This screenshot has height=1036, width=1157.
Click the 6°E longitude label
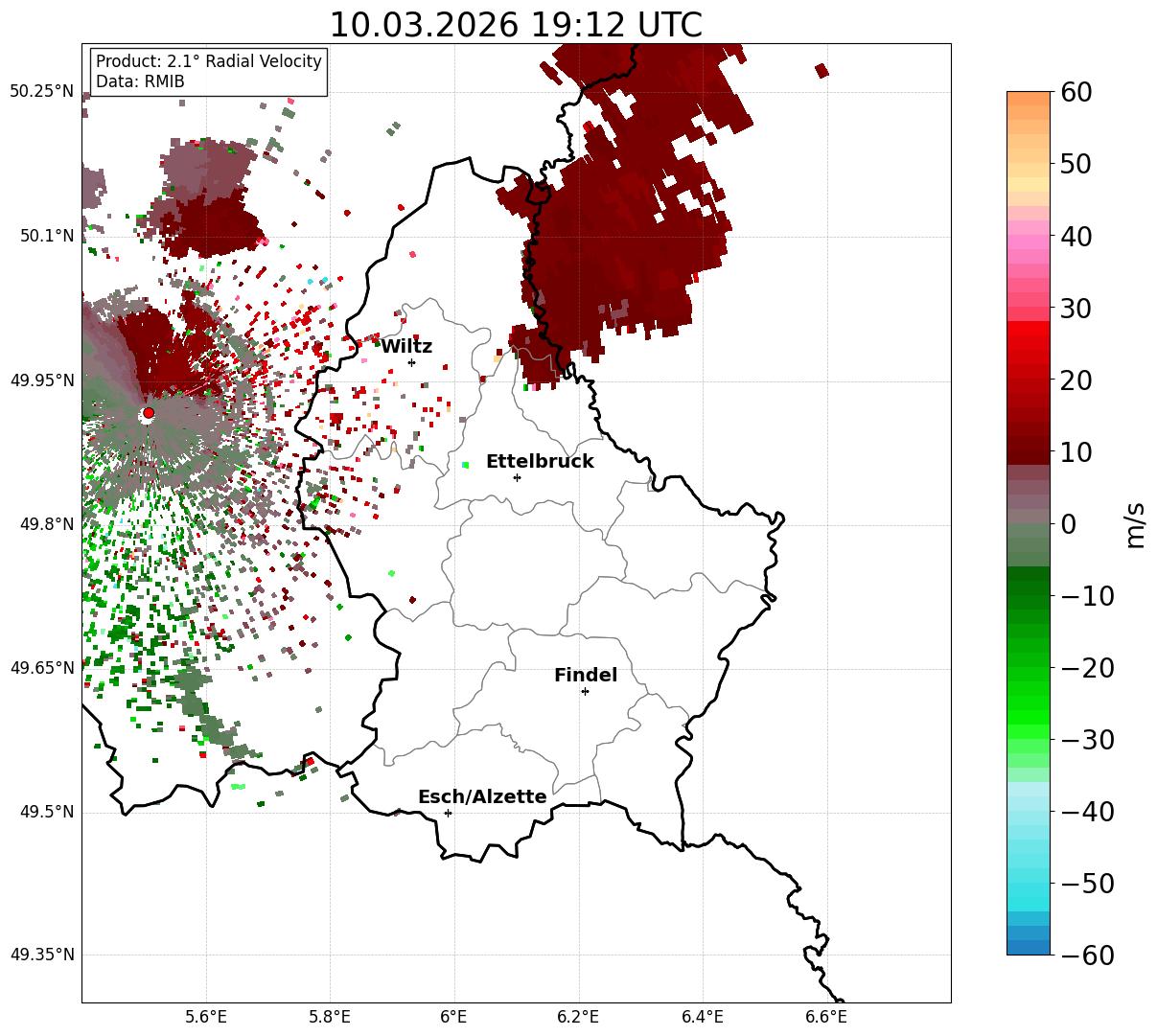[454, 1016]
